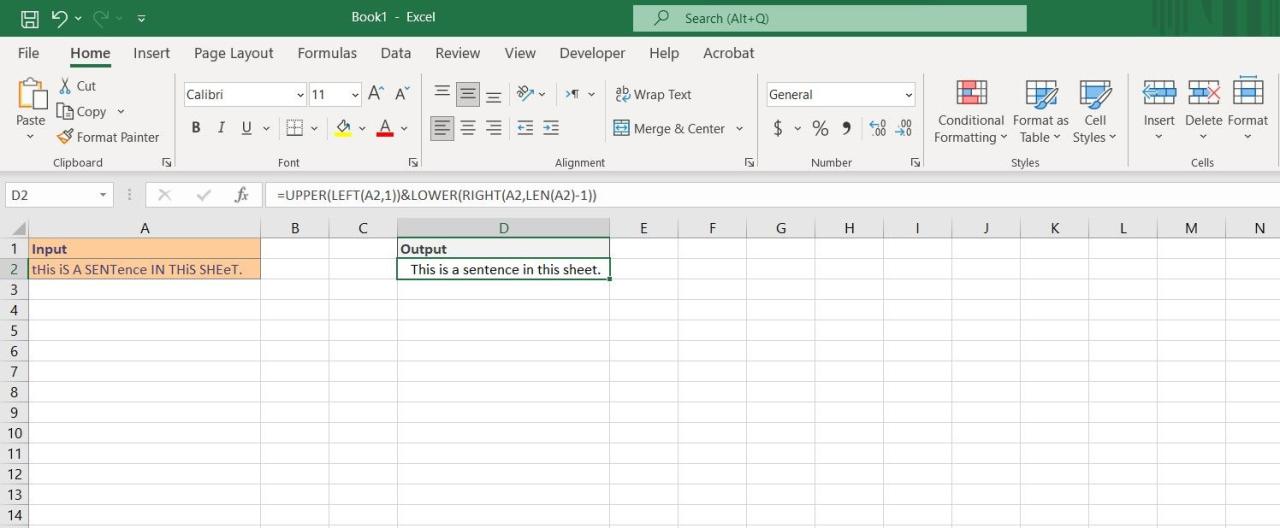Expand underline style options arrow
Image resolution: width=1280 pixels, height=528 pixels.
267,128
